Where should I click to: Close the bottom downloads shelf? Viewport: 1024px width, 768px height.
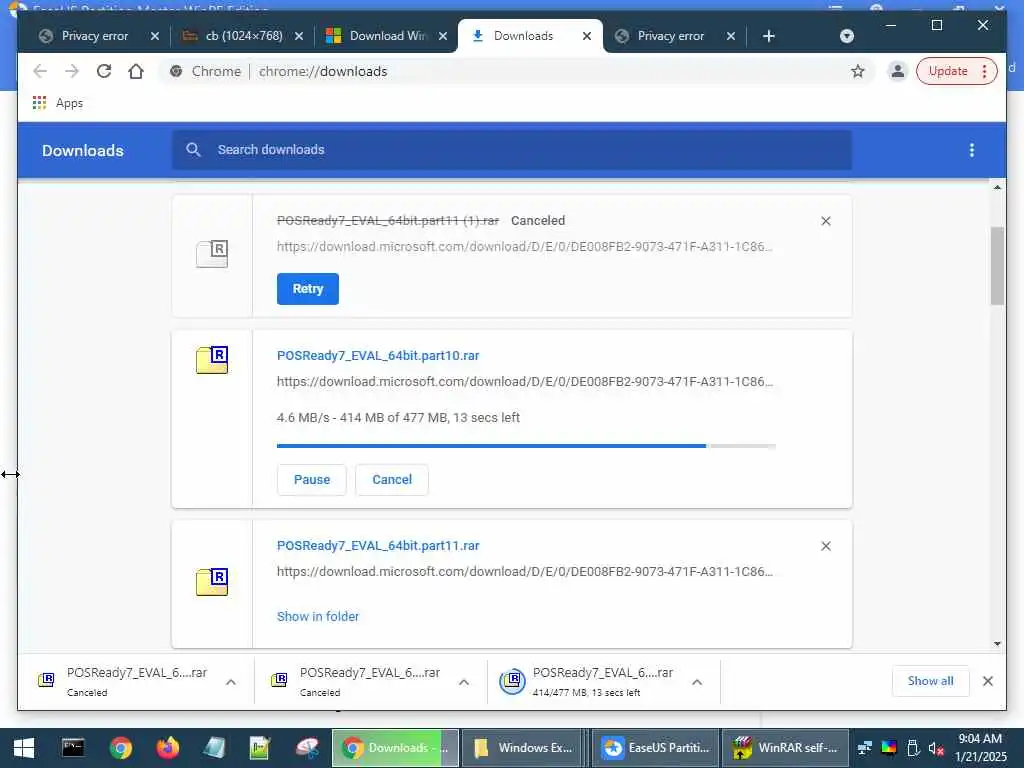pyautogui.click(x=987, y=681)
